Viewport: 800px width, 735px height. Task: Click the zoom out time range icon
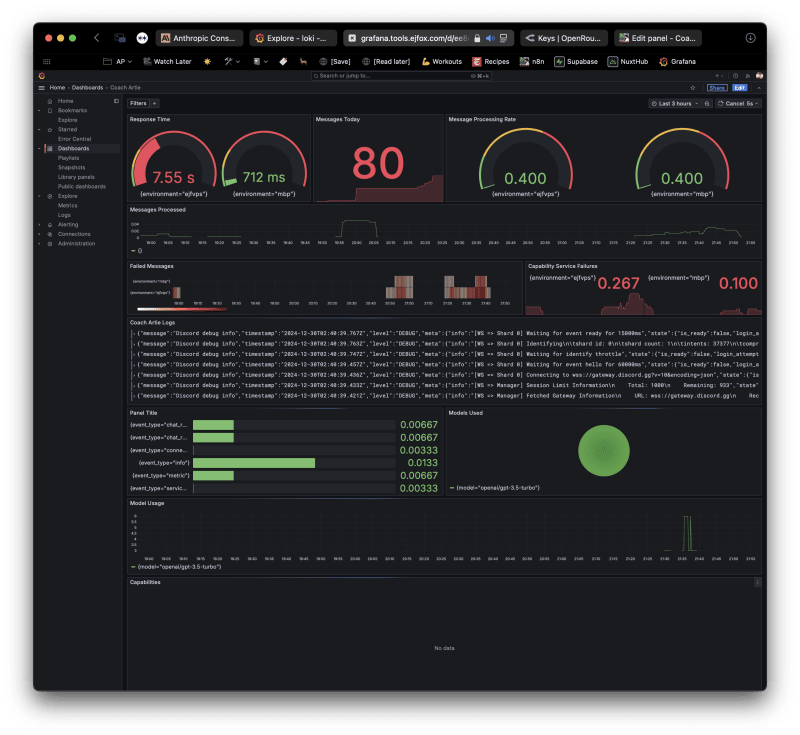(x=707, y=104)
